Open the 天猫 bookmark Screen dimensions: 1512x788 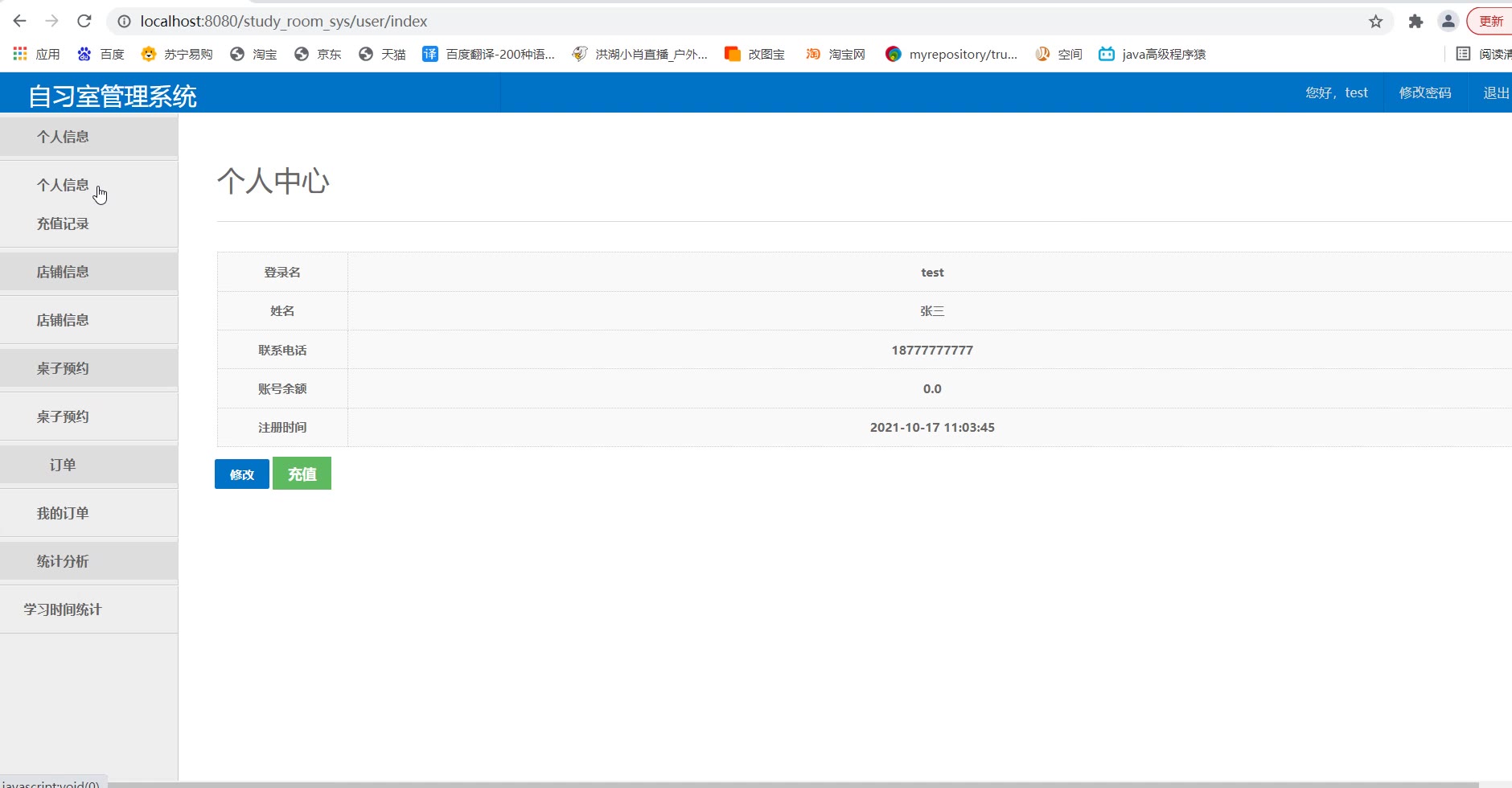click(x=382, y=54)
